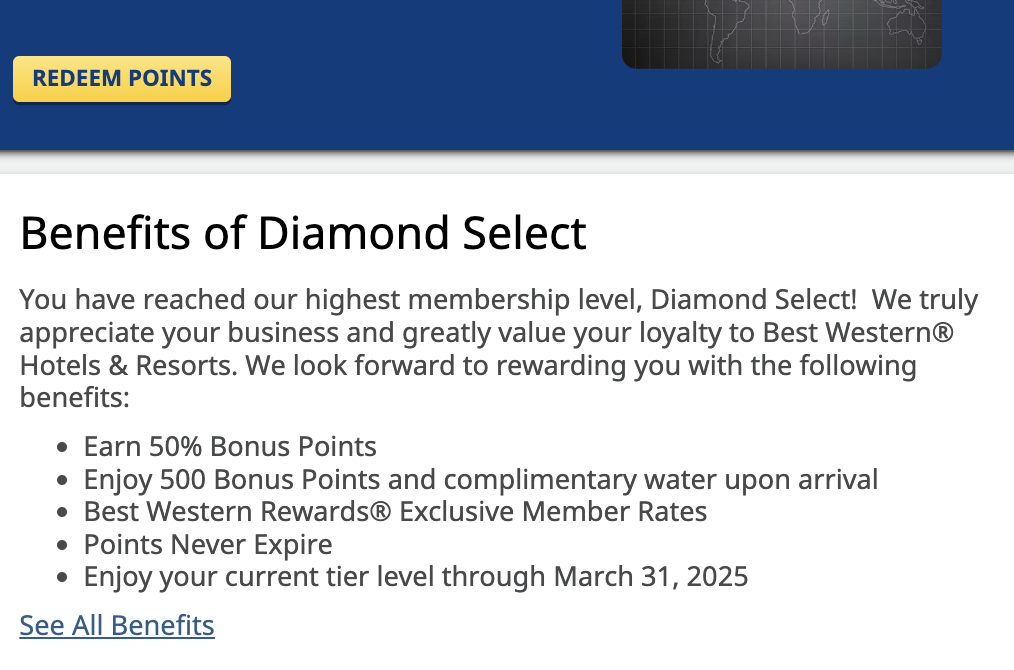1014x670 pixels.
Task: Click the tier level through March 31 item
Action: [415, 577]
